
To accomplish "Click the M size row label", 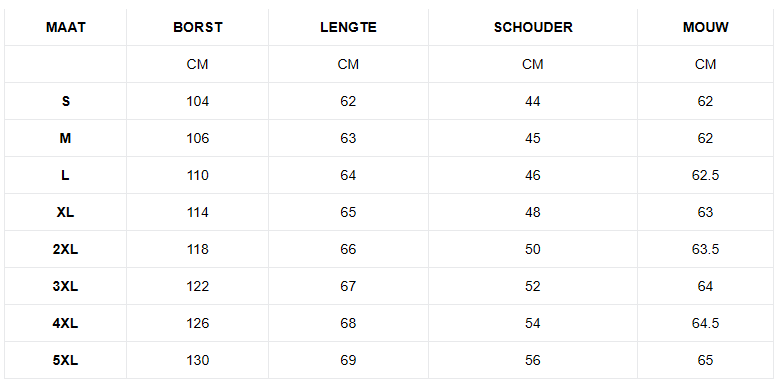I will 66,138.
